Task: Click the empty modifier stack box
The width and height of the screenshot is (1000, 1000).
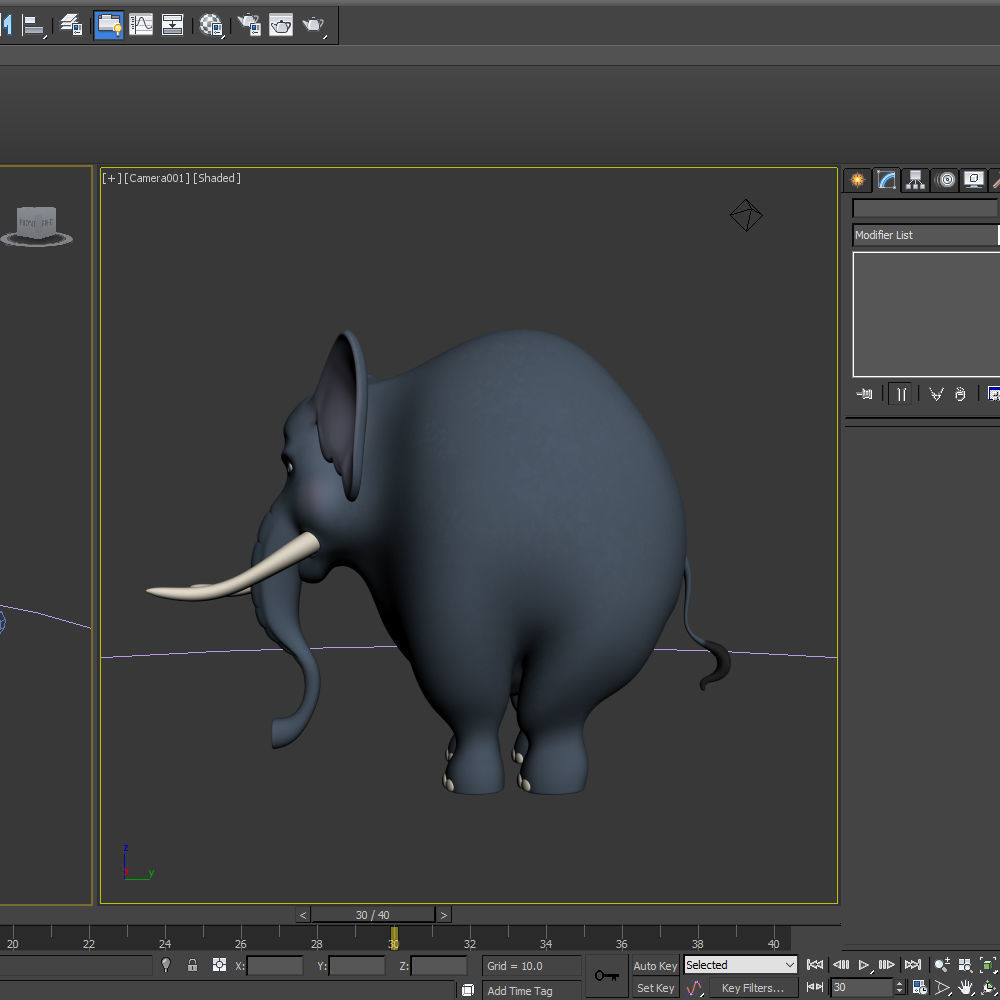Action: 926,314
